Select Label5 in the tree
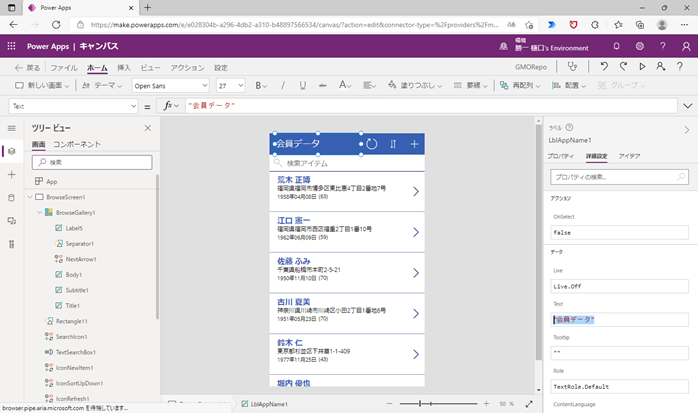 click(x=74, y=228)
